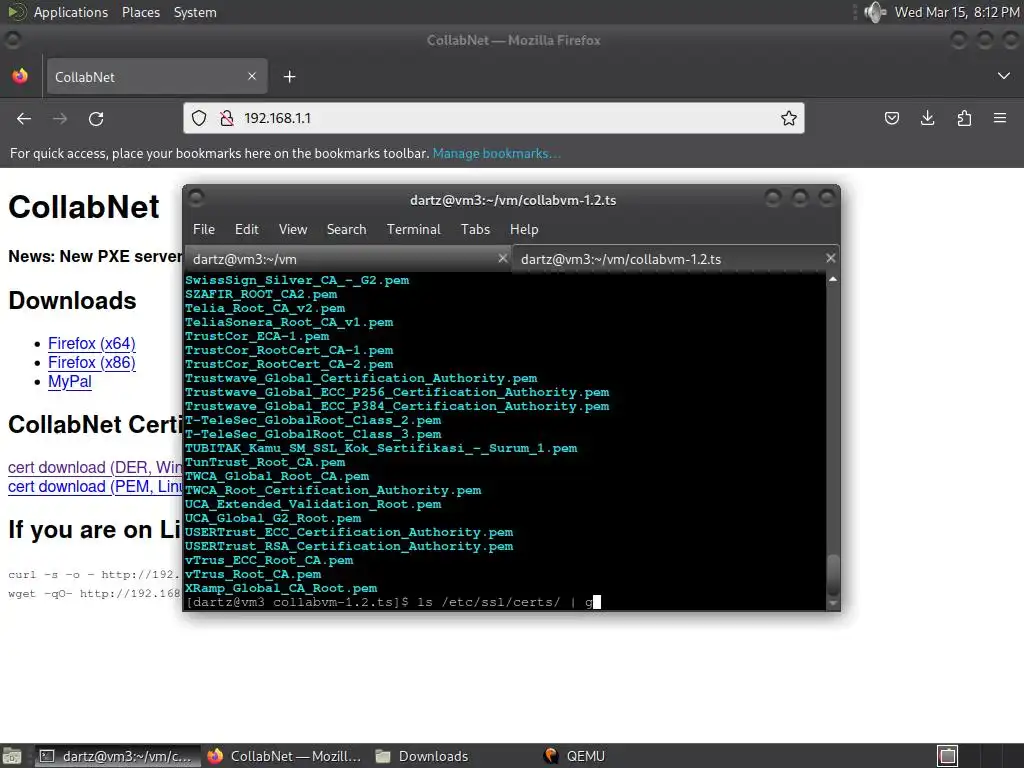Viewport: 1024px width, 768px height.
Task: Close the CollabNet browser tab
Action: [x=252, y=76]
